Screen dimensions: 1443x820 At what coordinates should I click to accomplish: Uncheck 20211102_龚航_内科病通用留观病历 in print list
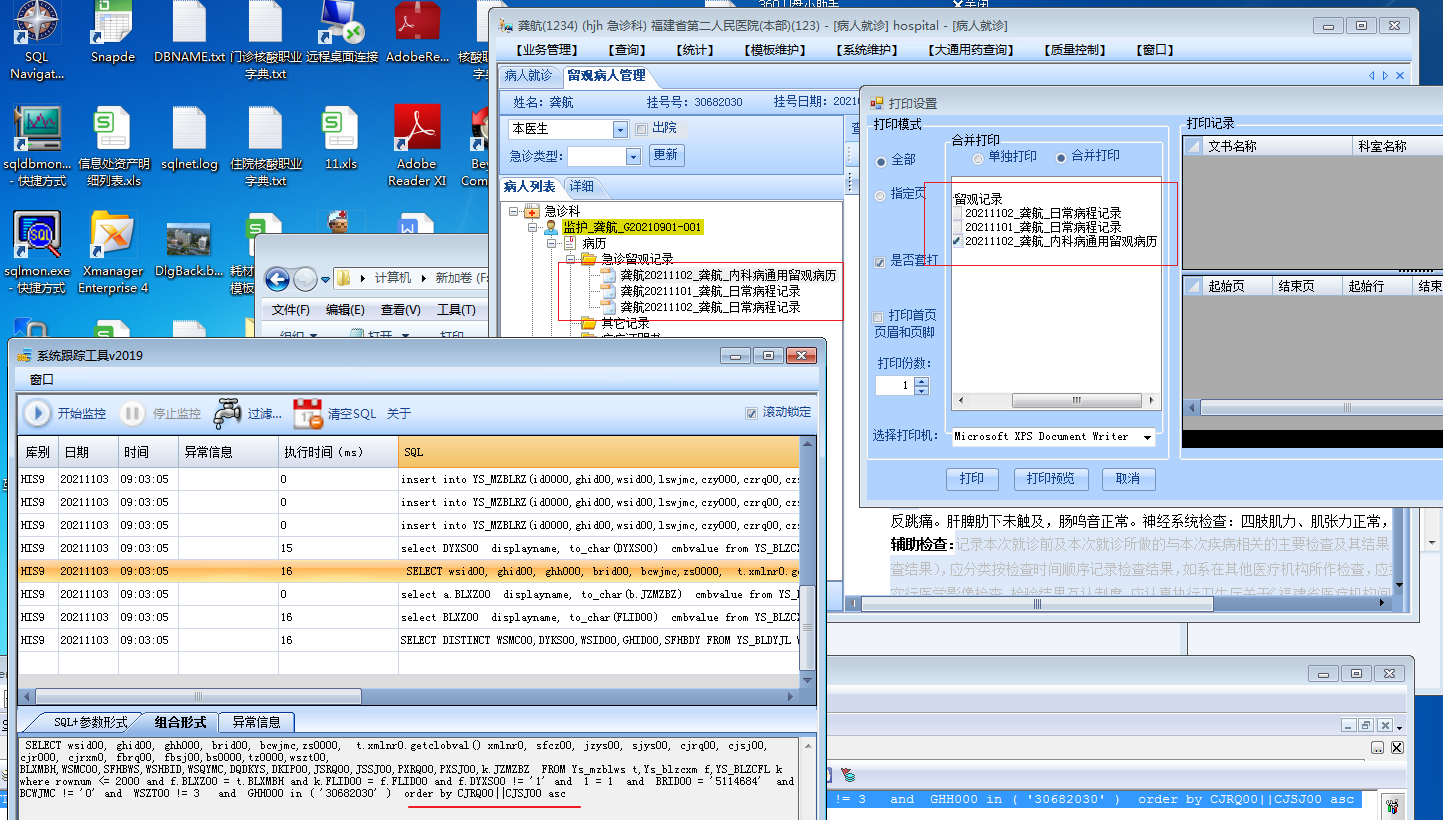click(958, 242)
